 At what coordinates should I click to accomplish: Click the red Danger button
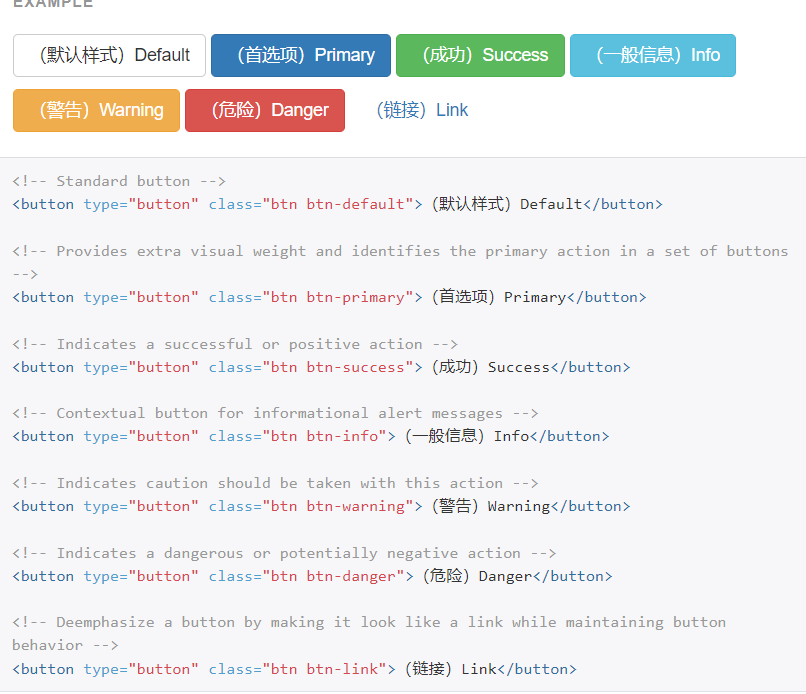click(265, 111)
